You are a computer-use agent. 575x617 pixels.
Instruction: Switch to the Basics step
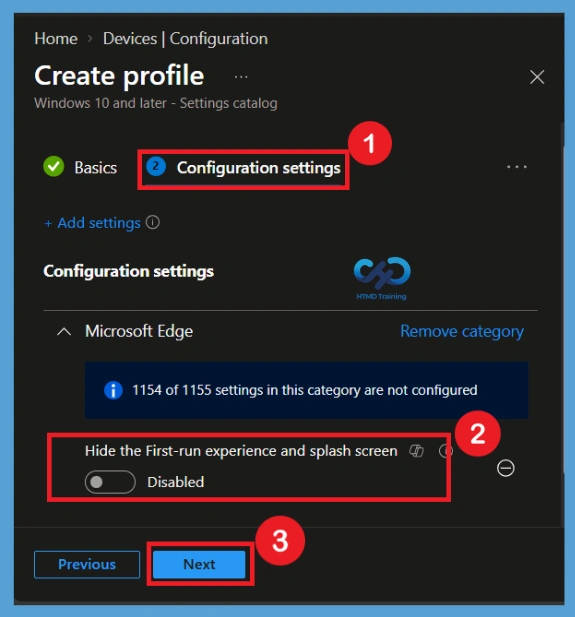96,168
